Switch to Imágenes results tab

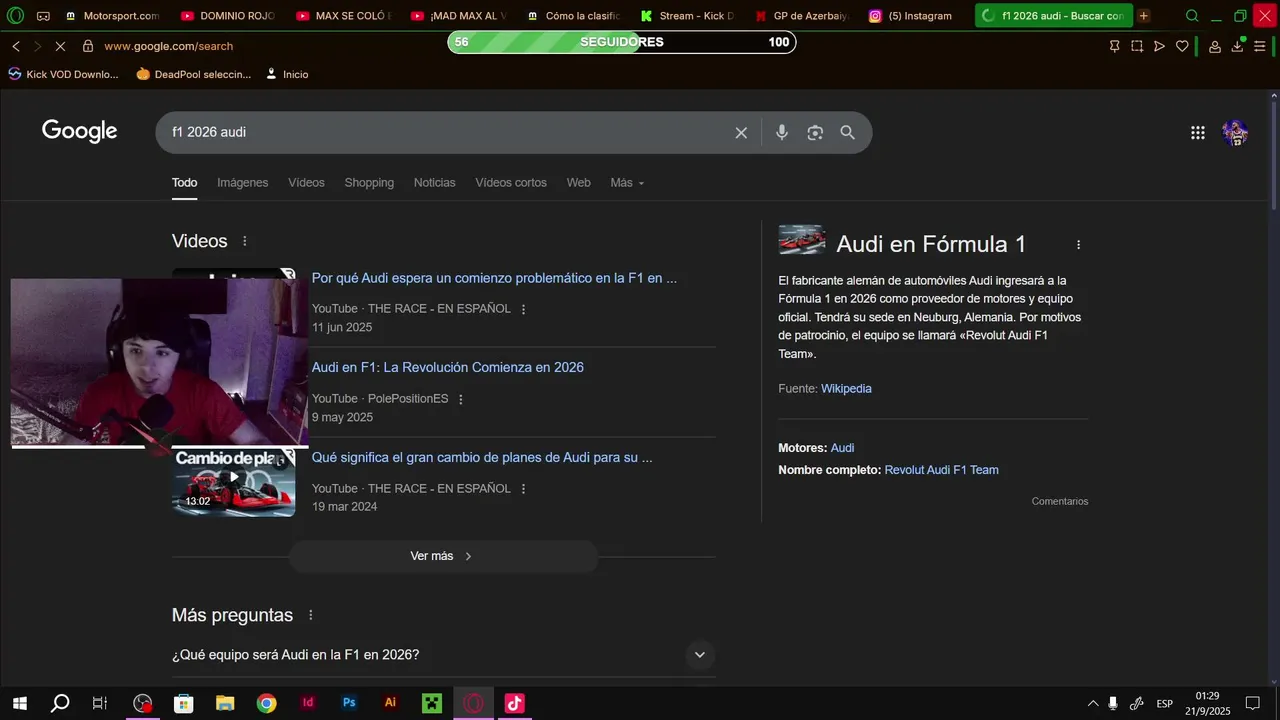coord(243,183)
